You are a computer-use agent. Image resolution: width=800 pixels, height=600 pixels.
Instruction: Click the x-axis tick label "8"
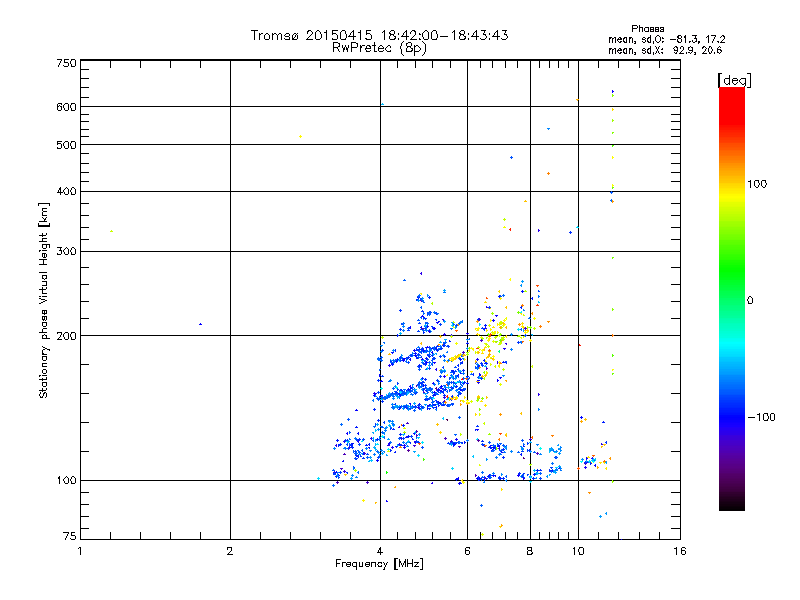pos(530,551)
